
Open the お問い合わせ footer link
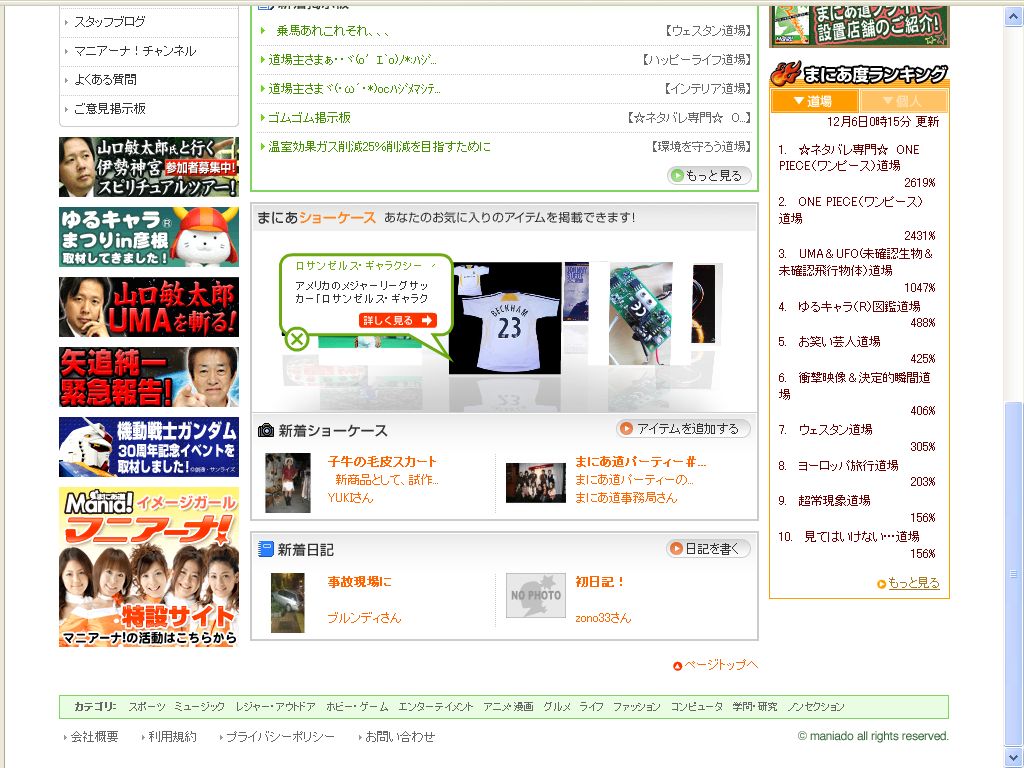400,736
